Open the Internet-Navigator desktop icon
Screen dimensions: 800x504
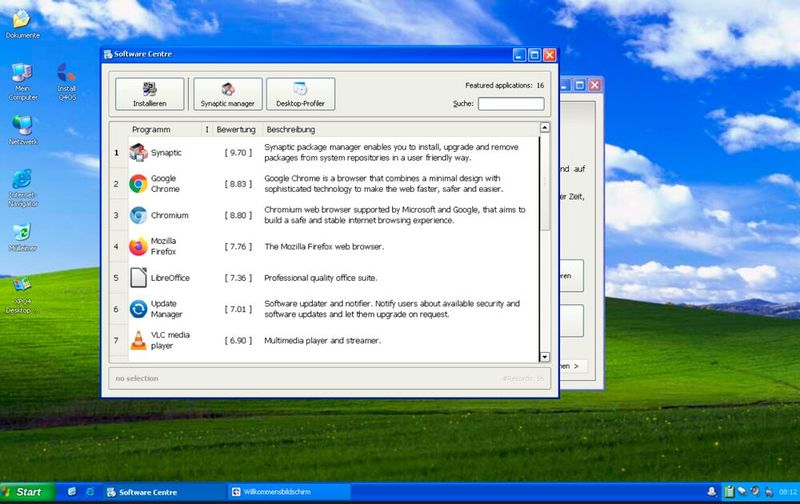[x=22, y=188]
